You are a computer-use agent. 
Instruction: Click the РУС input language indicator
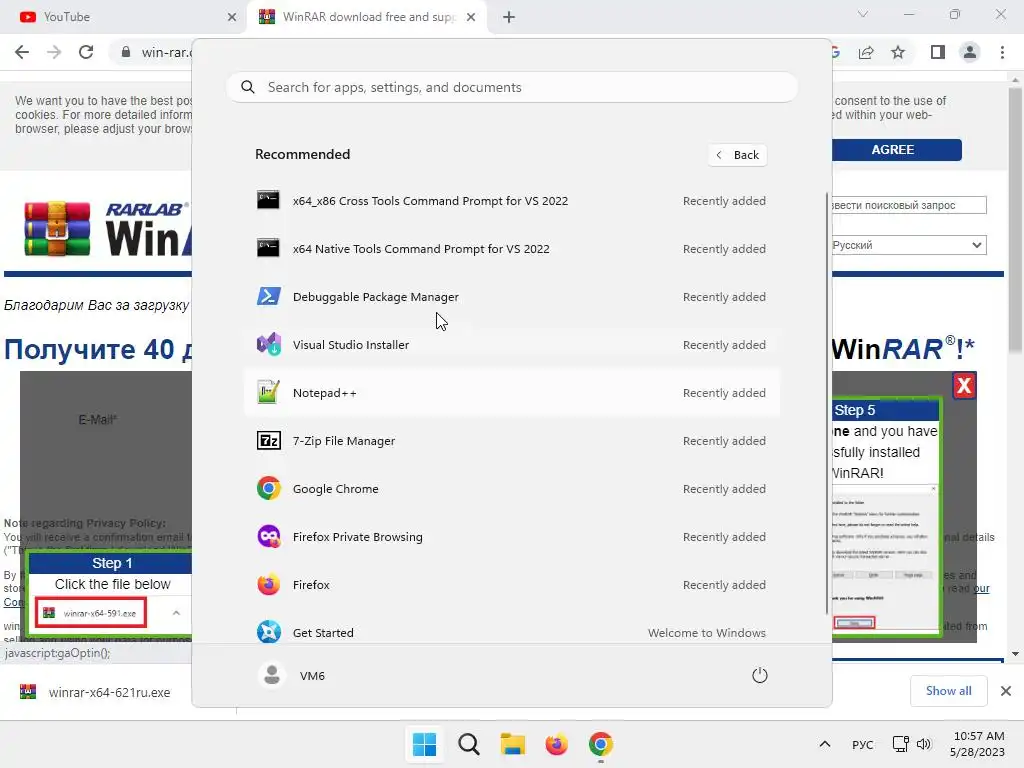863,744
